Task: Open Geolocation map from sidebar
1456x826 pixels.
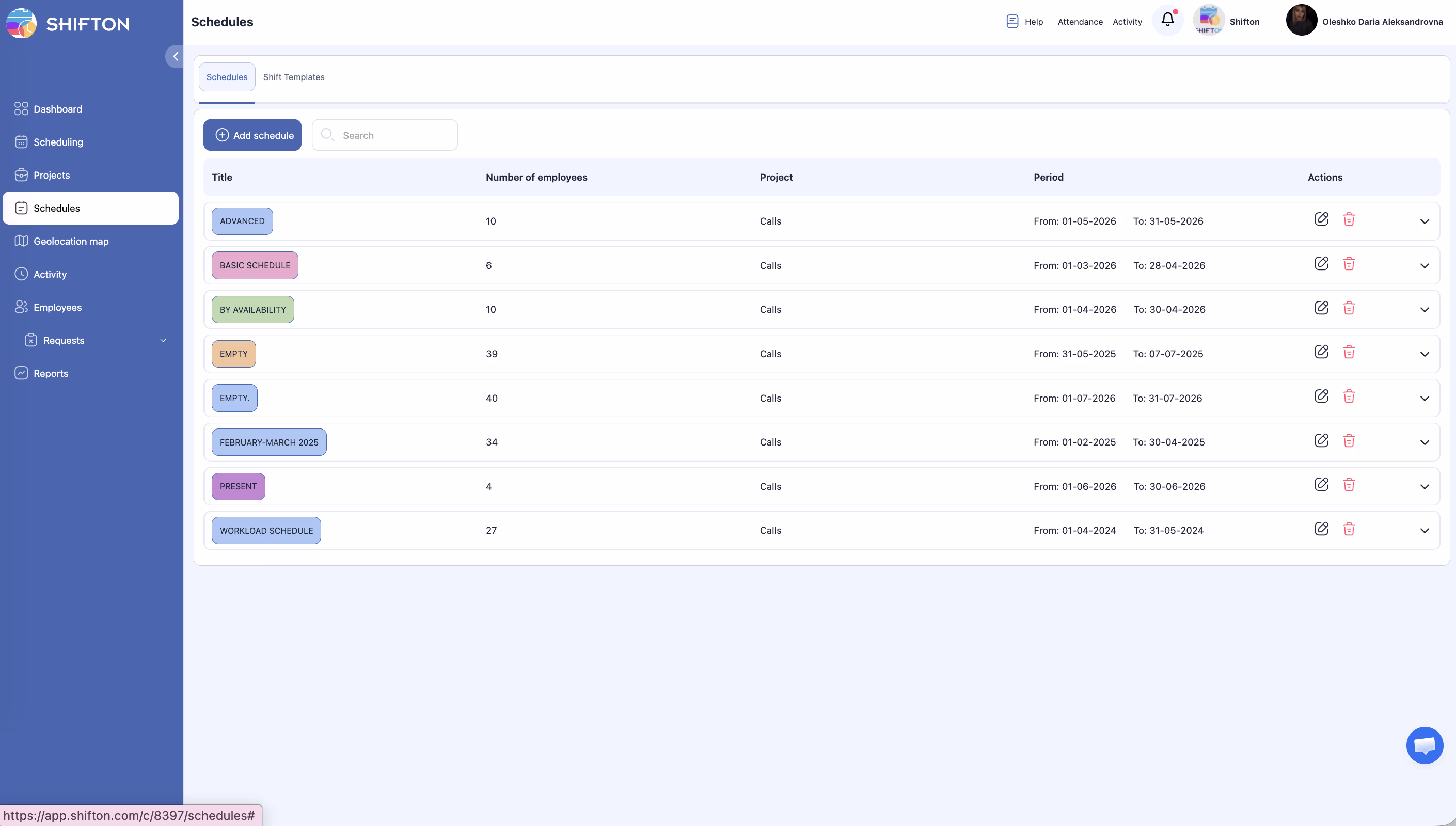Action: [x=71, y=241]
